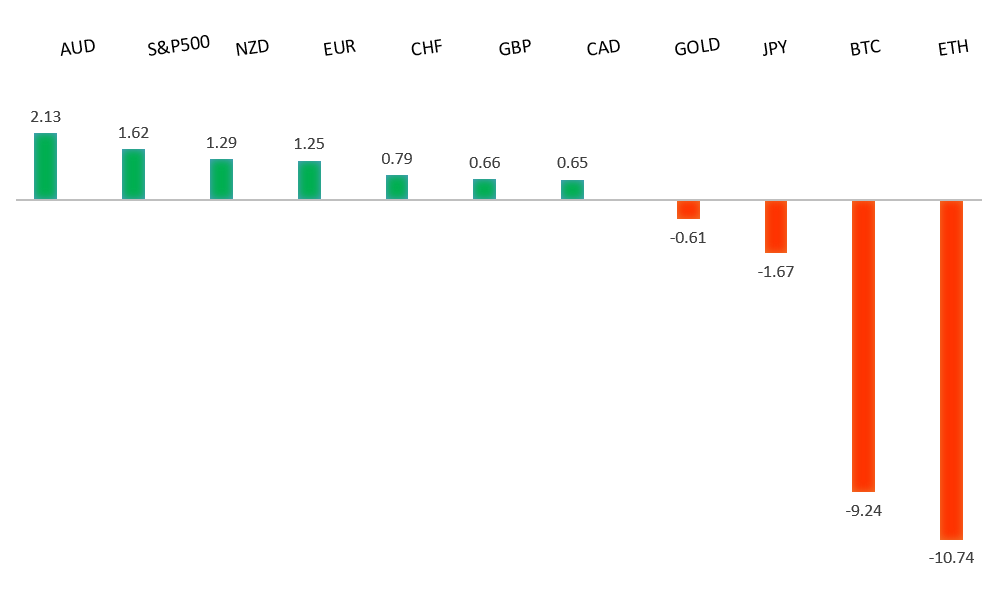
Task: Select the BTC label at top
Action: point(865,47)
